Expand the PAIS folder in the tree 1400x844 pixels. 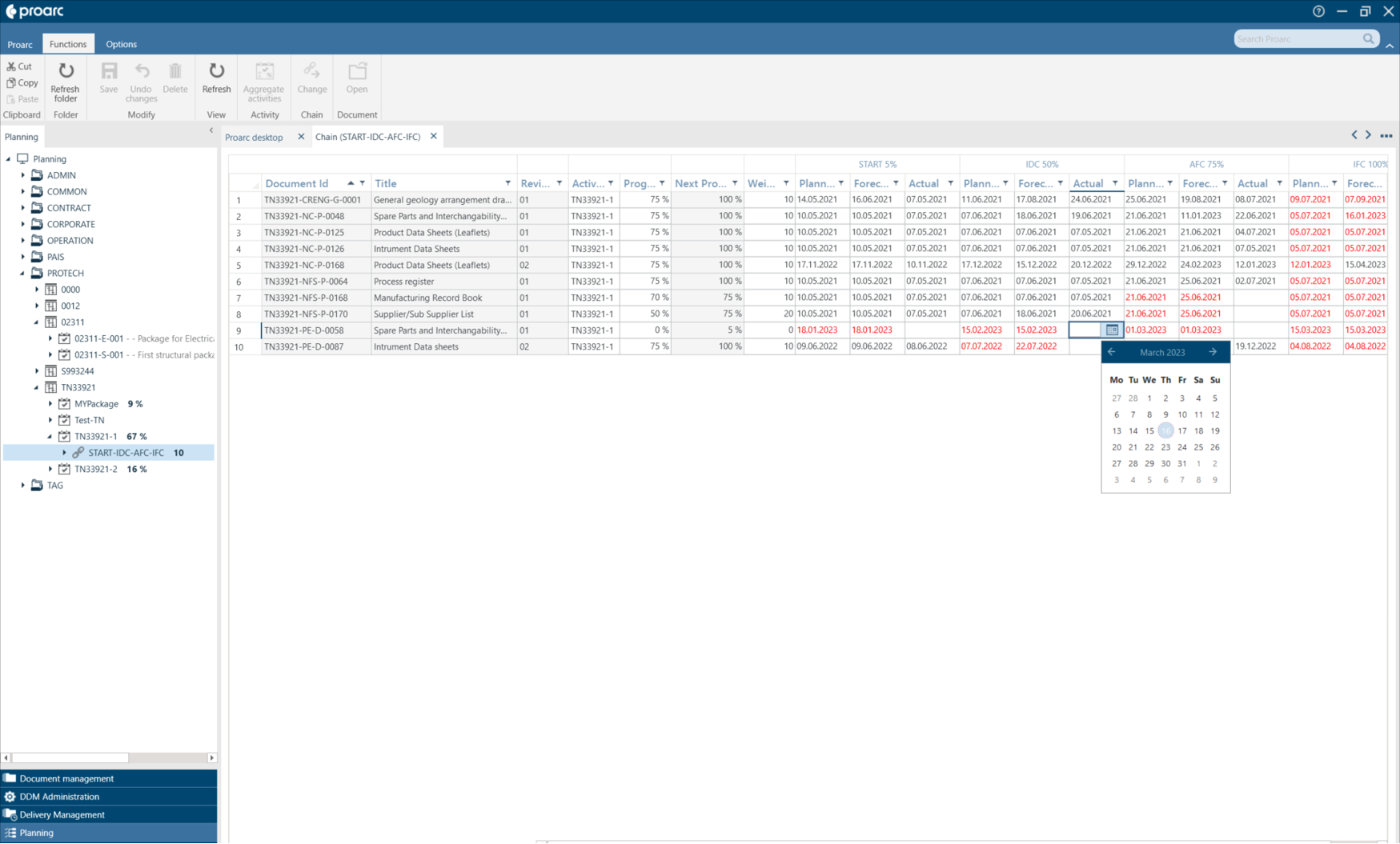coord(23,257)
